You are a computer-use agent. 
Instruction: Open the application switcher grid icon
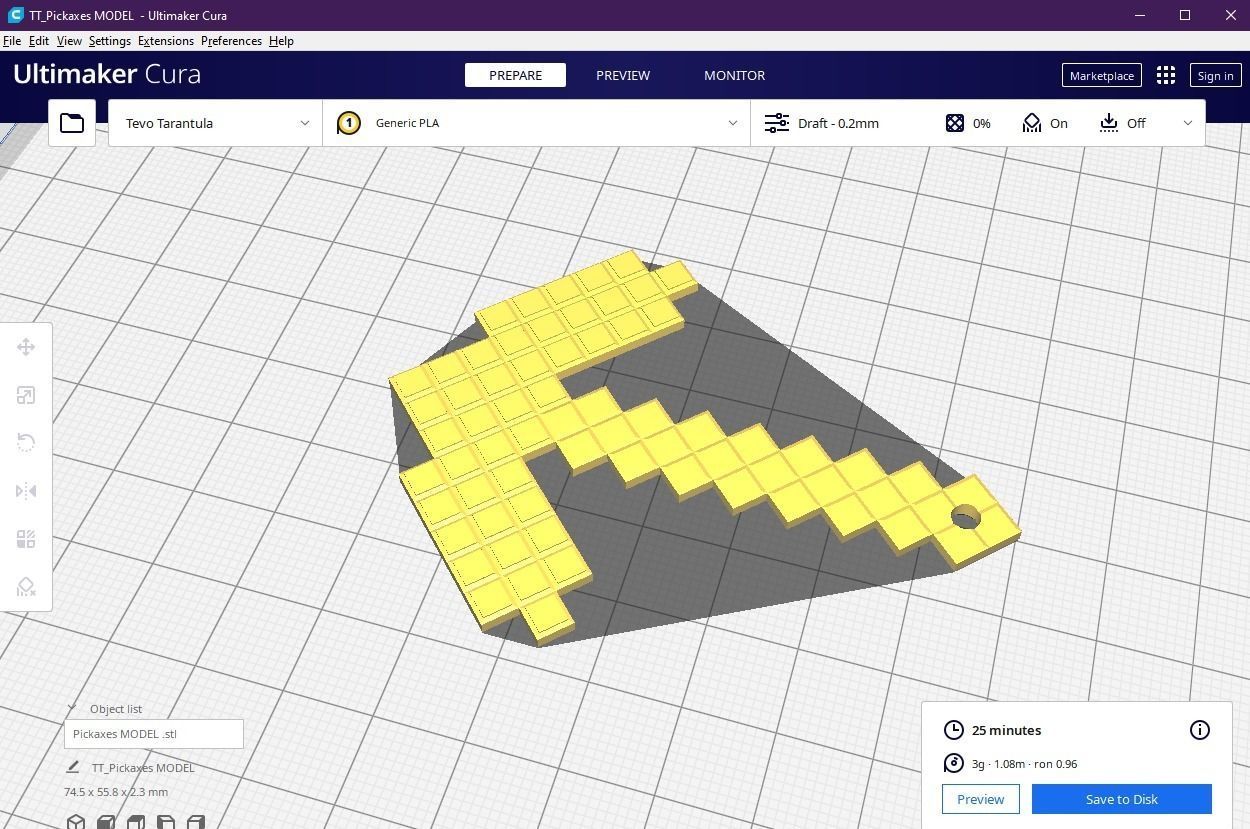(1166, 75)
